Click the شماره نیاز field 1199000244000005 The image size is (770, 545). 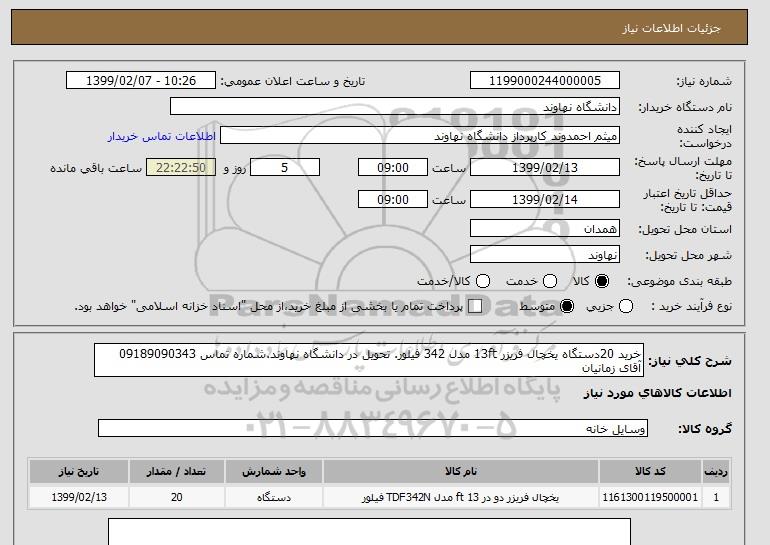545,81
